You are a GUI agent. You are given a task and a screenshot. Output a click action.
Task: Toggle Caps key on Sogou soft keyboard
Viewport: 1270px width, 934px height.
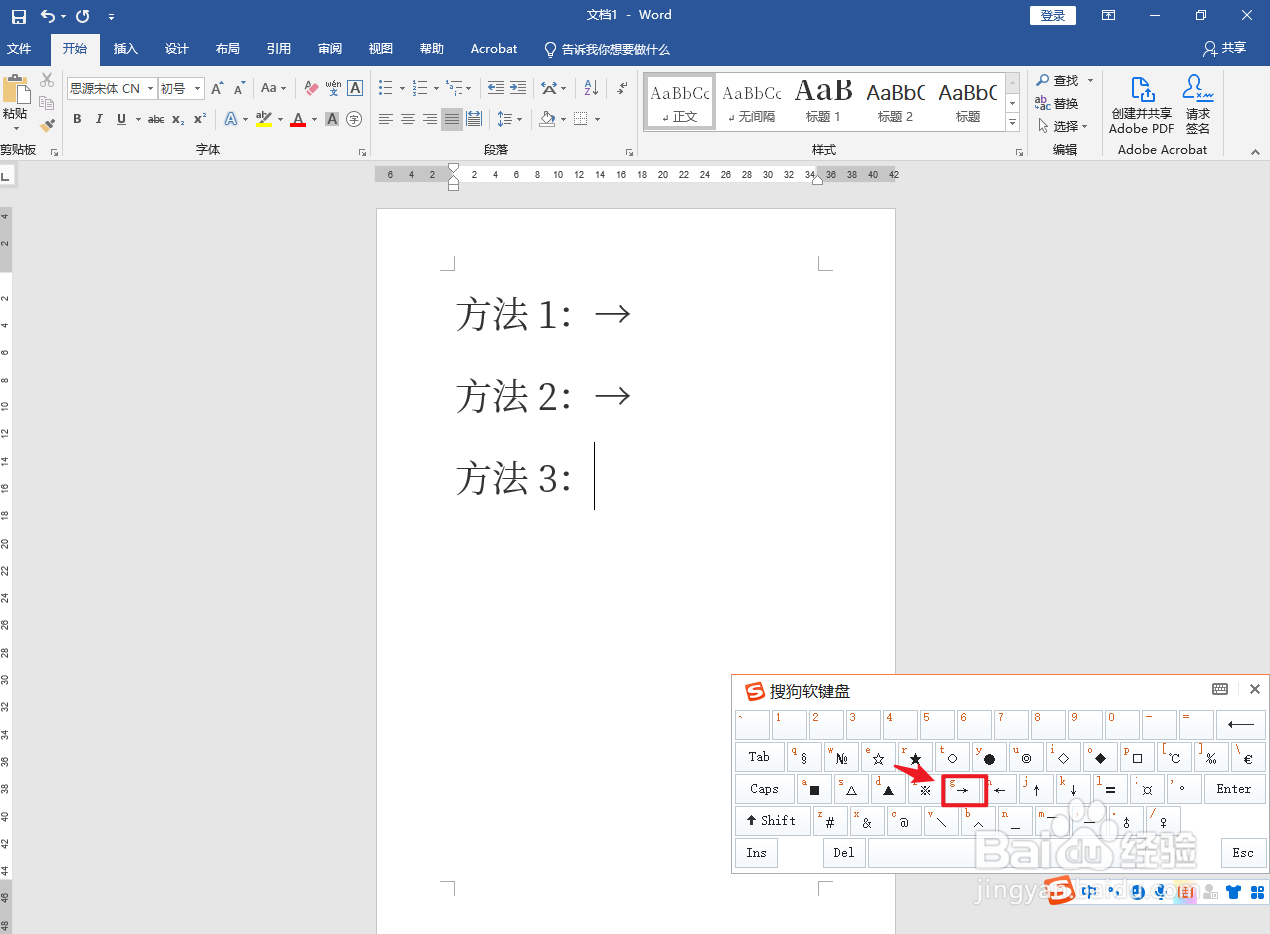(764, 789)
